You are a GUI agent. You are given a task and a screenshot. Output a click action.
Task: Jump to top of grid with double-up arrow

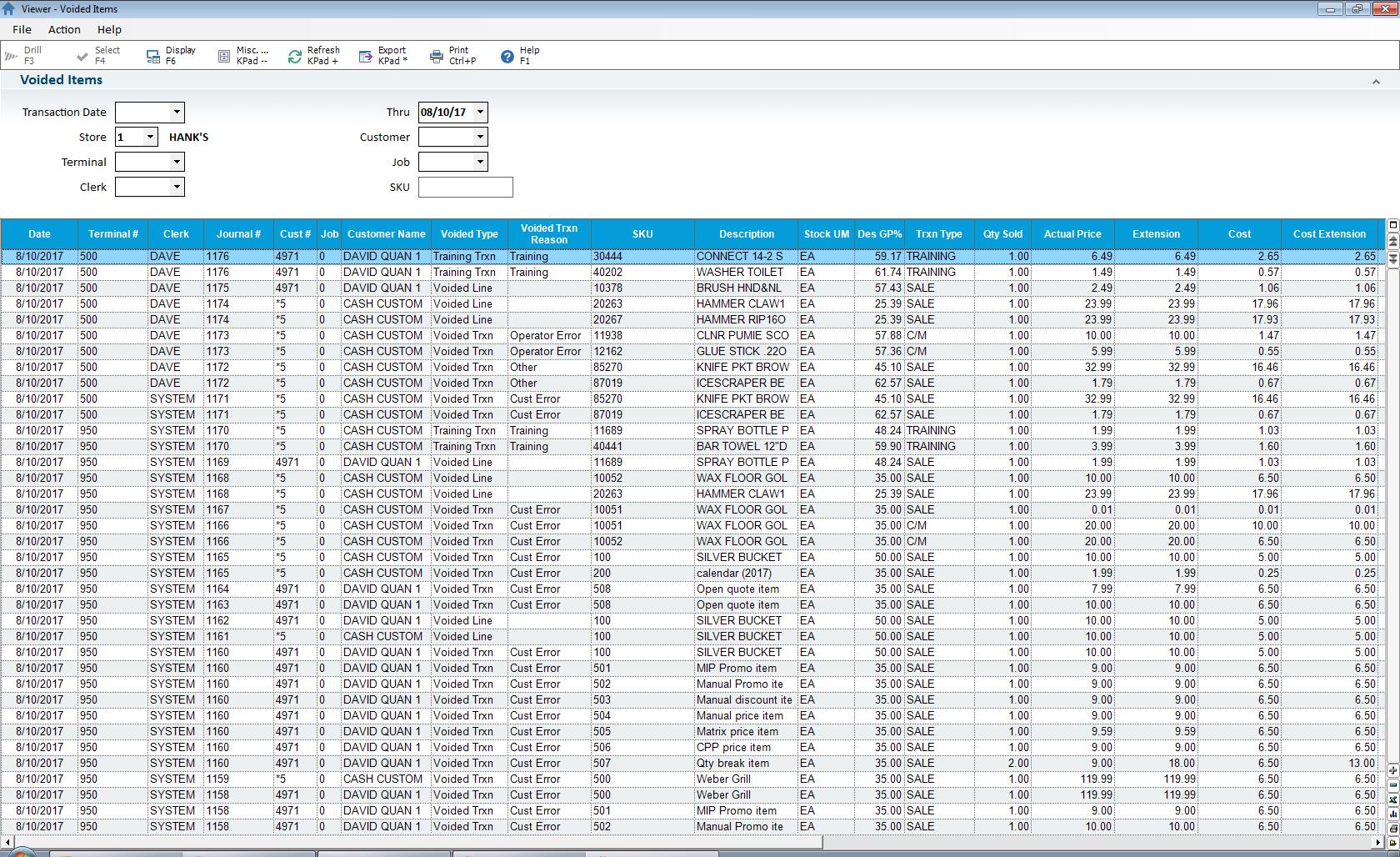tap(1392, 240)
